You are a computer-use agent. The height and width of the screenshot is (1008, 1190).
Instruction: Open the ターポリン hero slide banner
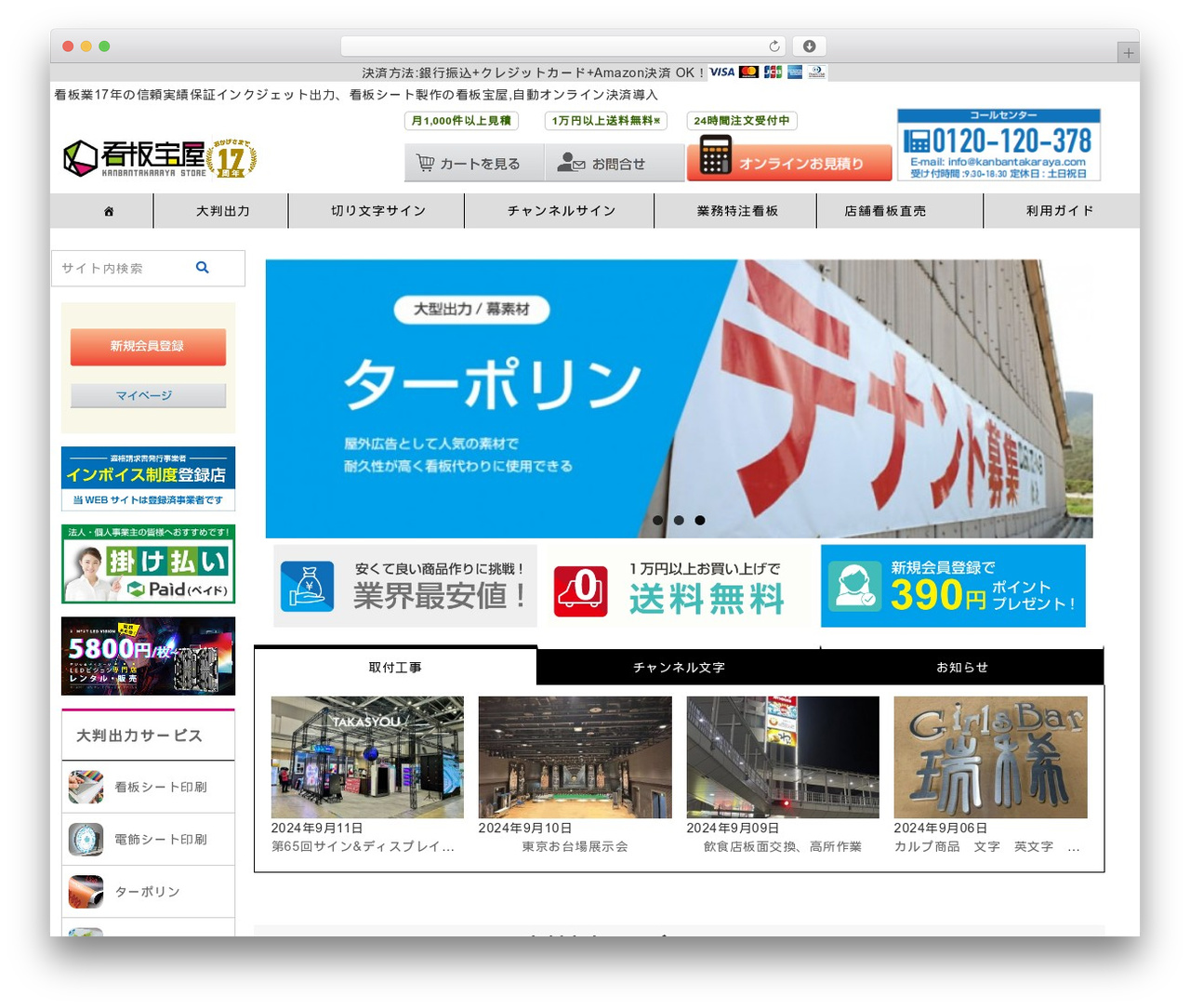point(679,399)
